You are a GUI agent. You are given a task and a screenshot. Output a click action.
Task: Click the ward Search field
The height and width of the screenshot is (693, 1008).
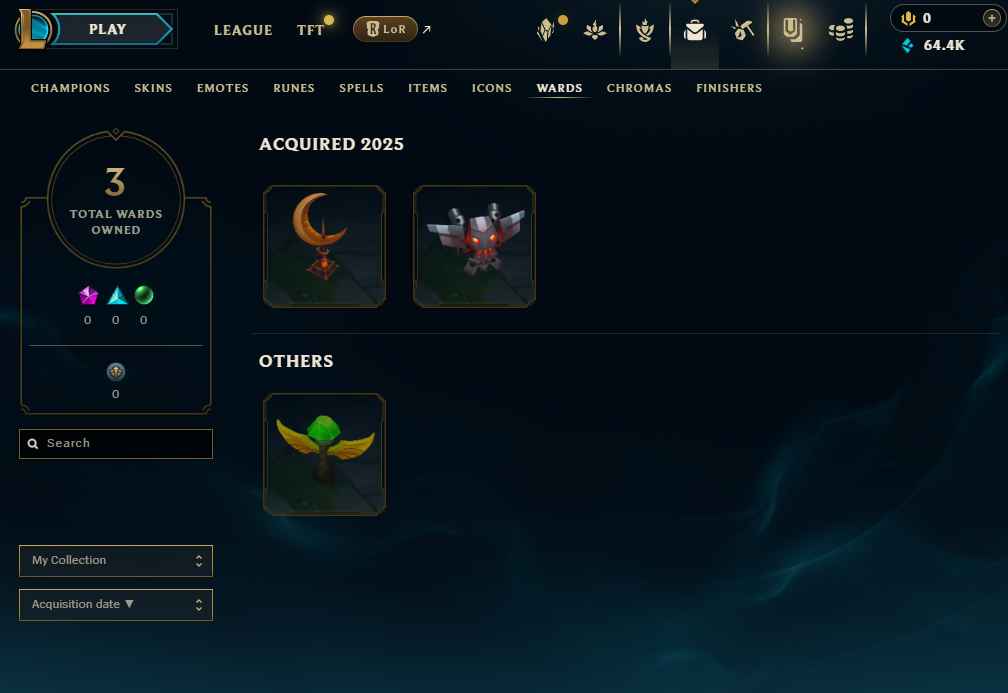coord(116,444)
